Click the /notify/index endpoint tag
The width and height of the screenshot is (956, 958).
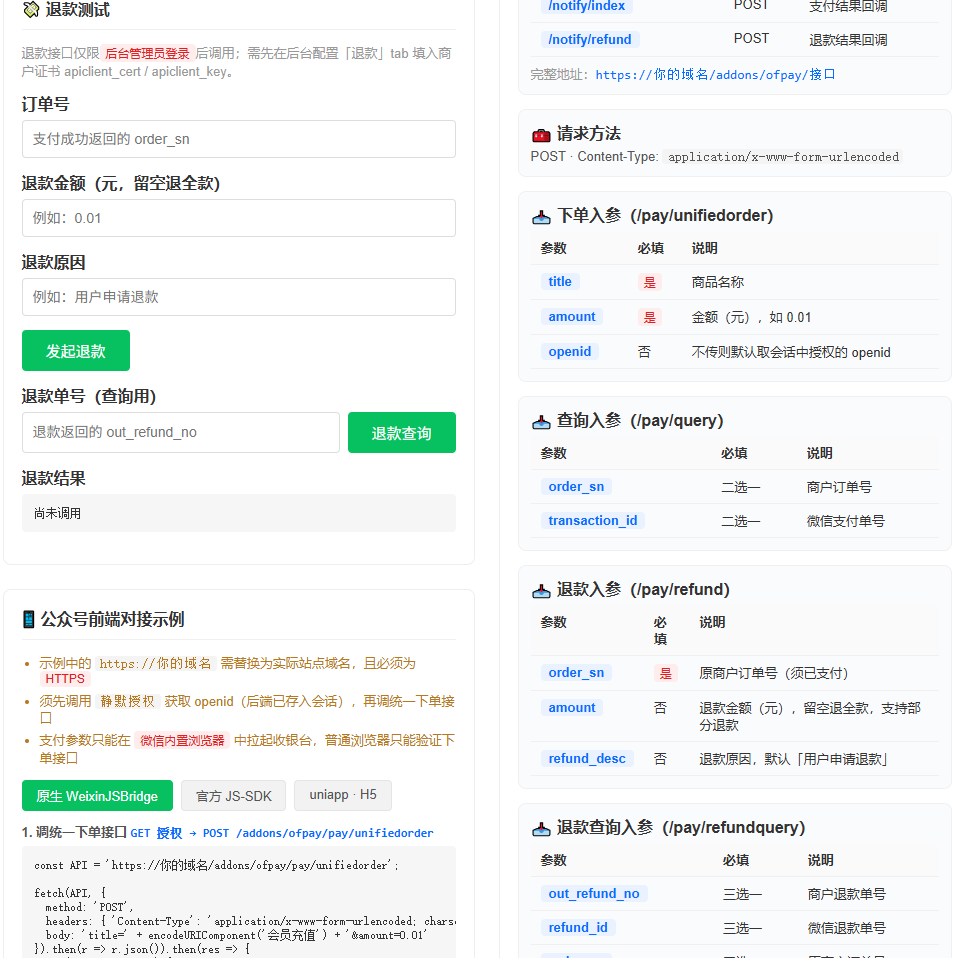click(x=586, y=6)
